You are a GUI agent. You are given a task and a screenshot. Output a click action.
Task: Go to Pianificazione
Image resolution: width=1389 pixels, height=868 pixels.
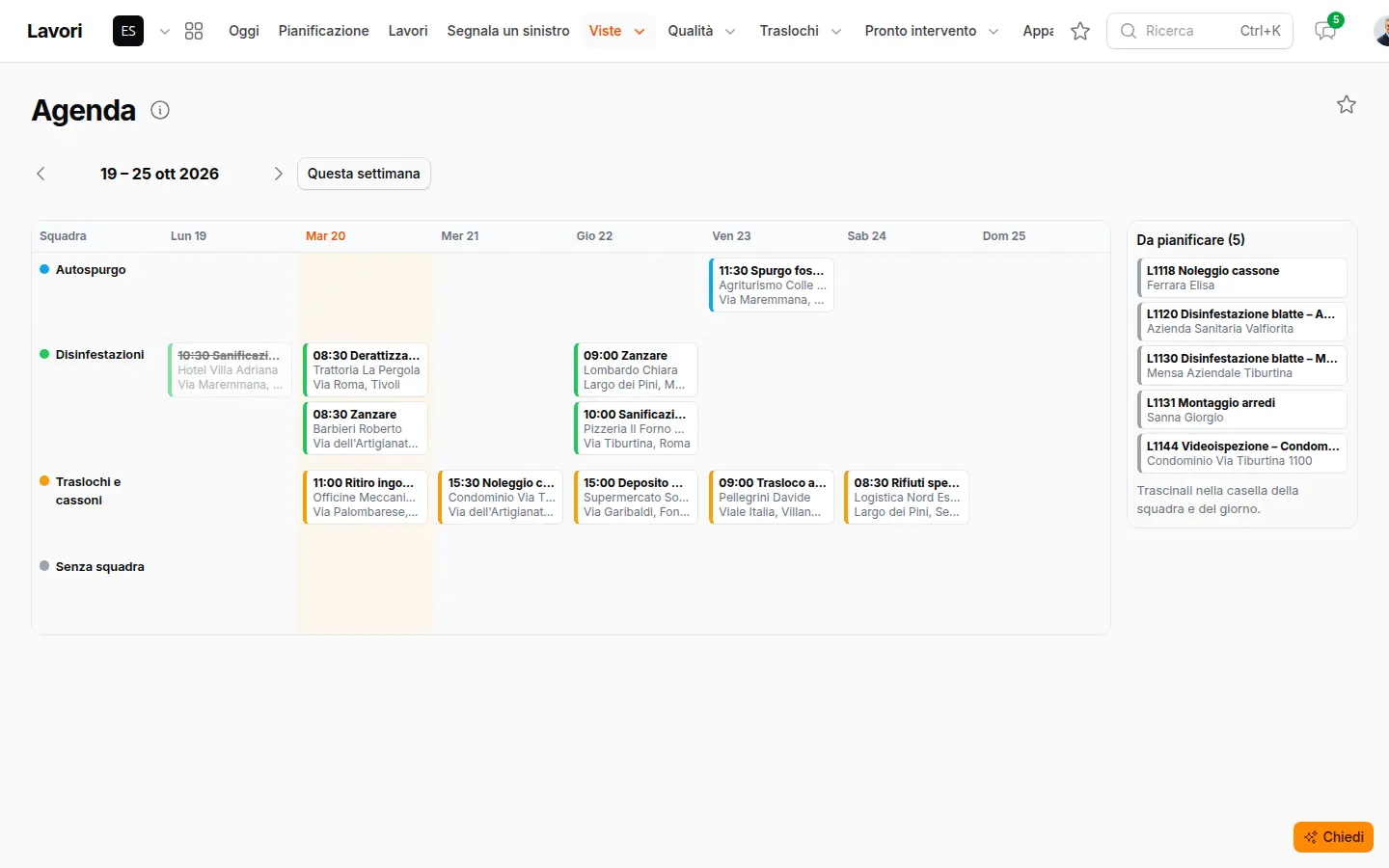(324, 31)
